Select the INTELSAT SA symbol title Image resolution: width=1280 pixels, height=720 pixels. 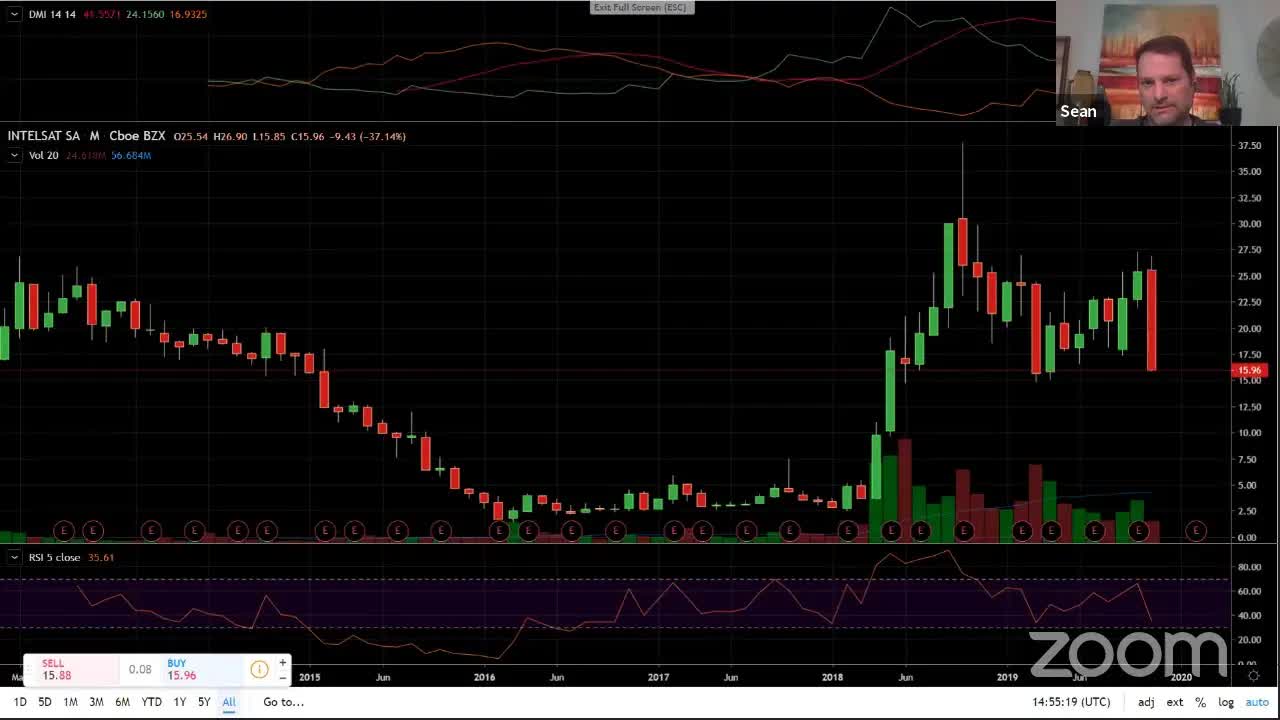[x=44, y=136]
